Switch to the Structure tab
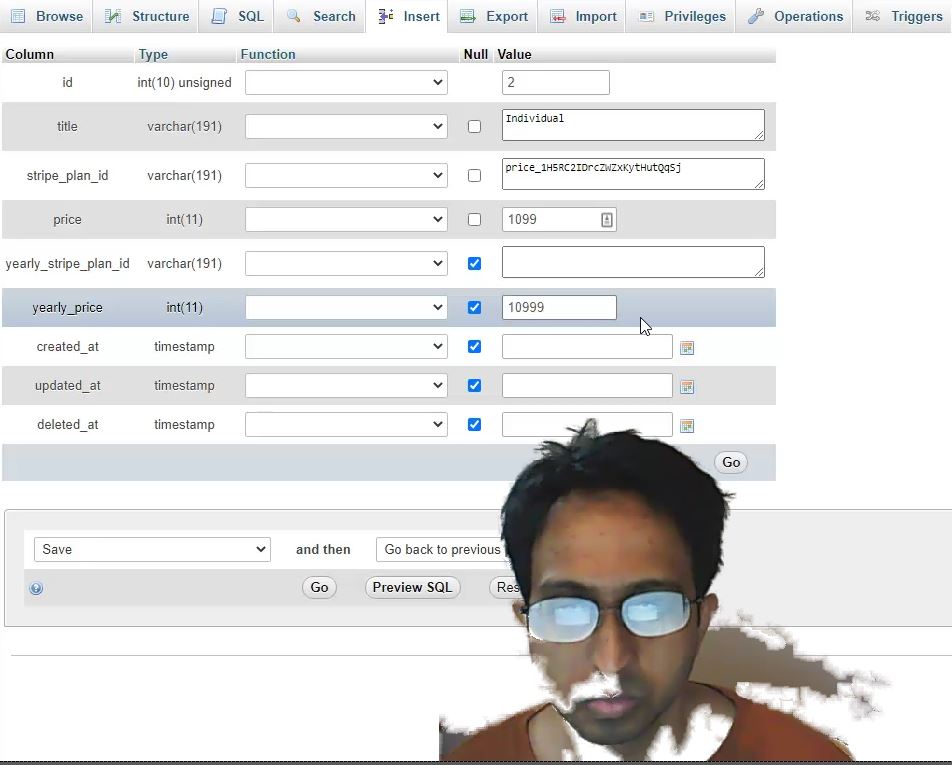 [147, 16]
